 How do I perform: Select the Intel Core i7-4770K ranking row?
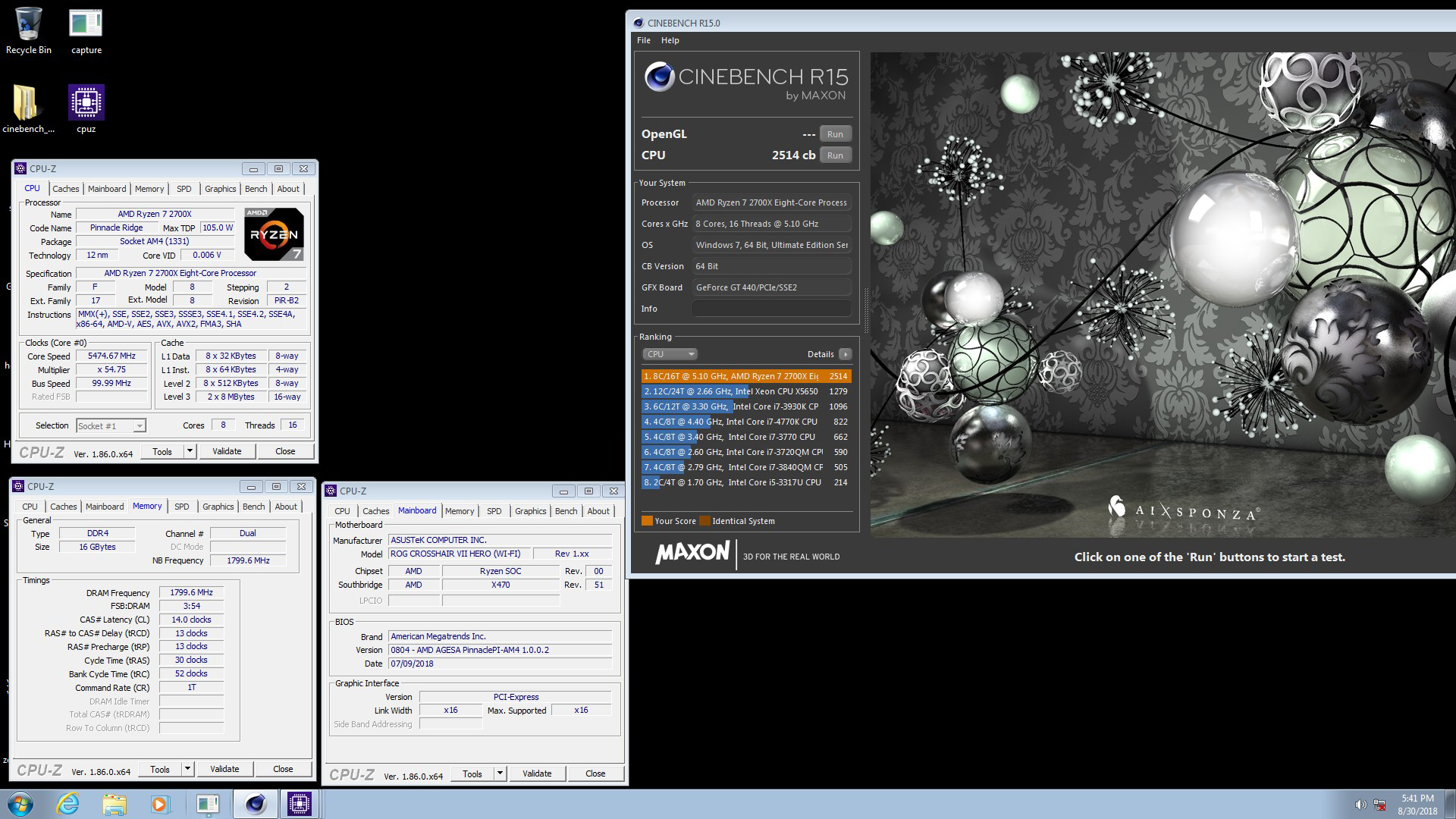coord(746,422)
